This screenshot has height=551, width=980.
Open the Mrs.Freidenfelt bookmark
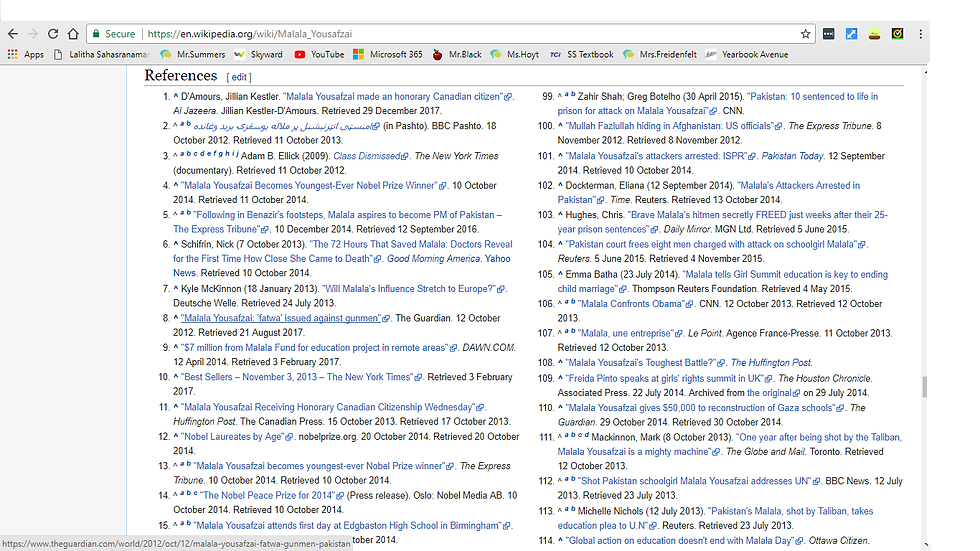(x=660, y=54)
